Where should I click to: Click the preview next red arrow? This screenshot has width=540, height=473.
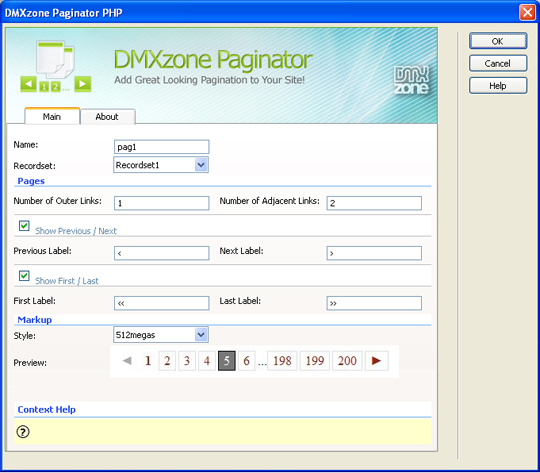pyautogui.click(x=376, y=361)
